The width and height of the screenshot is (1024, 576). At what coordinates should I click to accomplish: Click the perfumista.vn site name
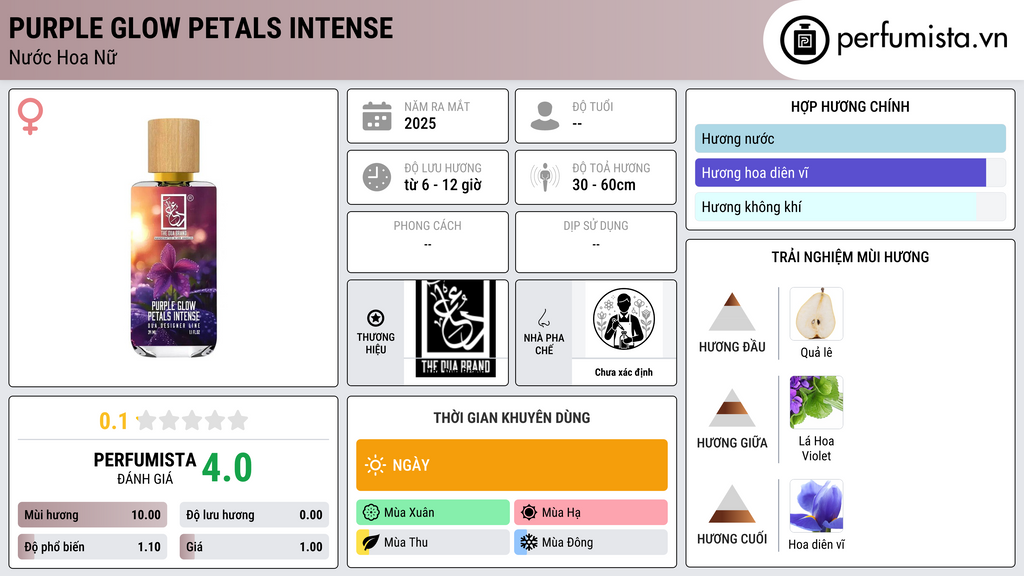pos(922,38)
